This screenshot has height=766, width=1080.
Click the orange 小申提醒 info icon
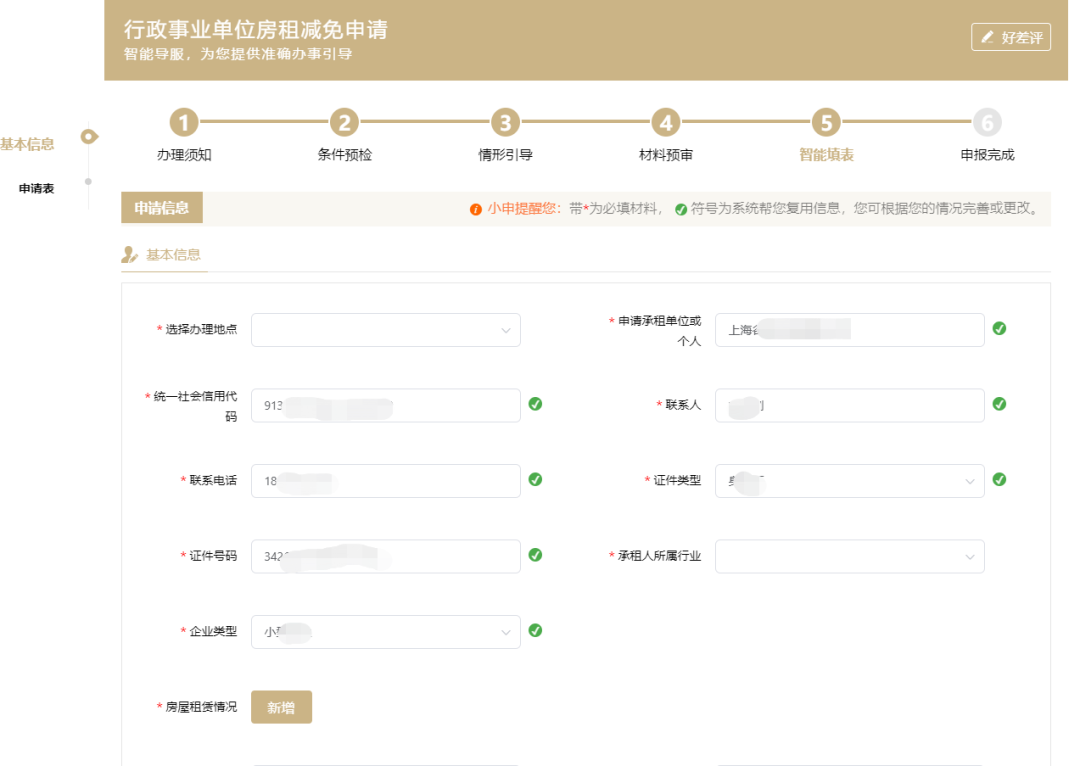tap(476, 210)
